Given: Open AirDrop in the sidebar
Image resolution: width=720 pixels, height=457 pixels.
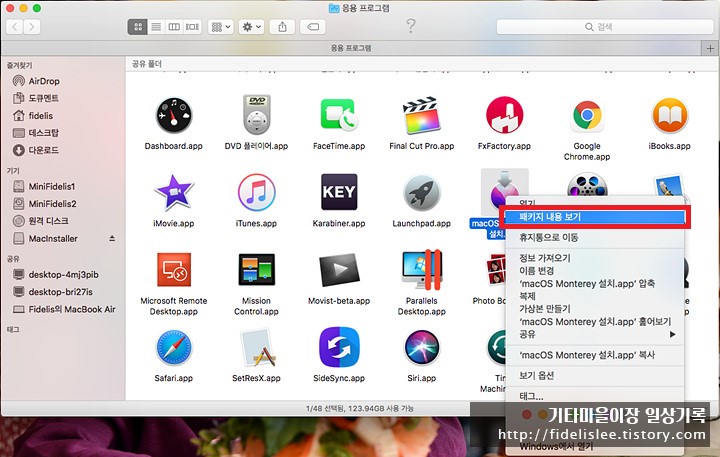Looking at the screenshot, I should click(44, 81).
